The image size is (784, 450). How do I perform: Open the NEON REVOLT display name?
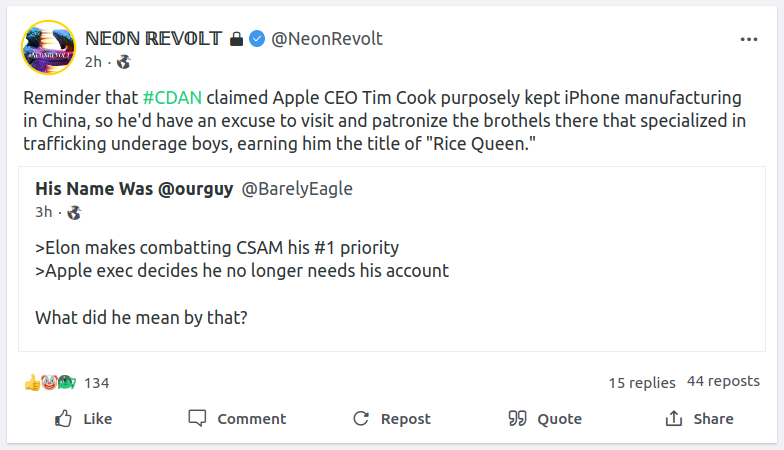click(153, 39)
